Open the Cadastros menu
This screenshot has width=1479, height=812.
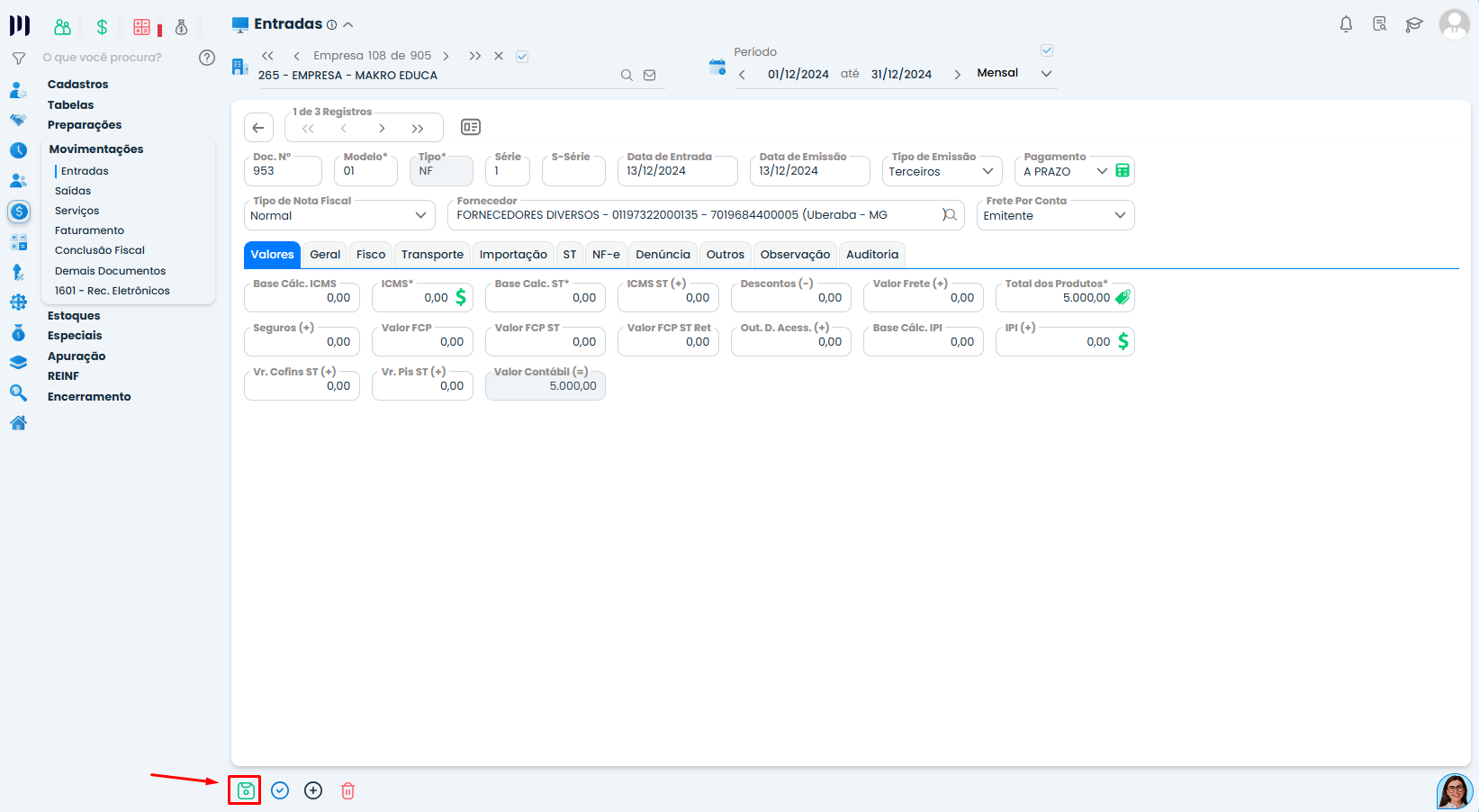coord(78,85)
